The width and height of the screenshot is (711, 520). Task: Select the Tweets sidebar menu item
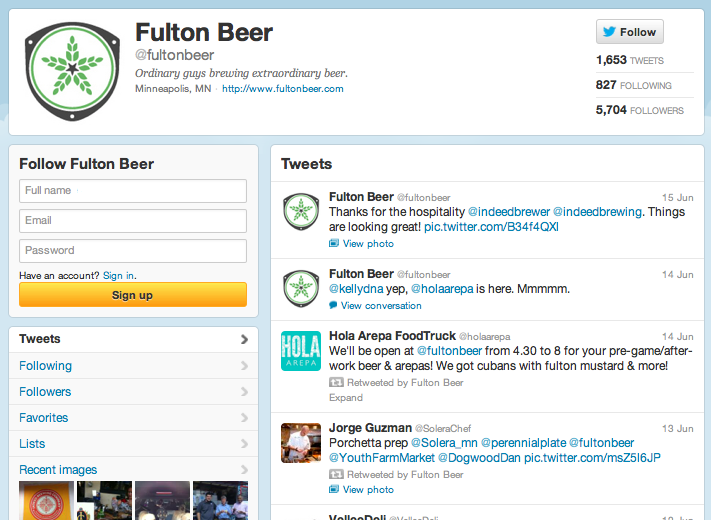[133, 339]
